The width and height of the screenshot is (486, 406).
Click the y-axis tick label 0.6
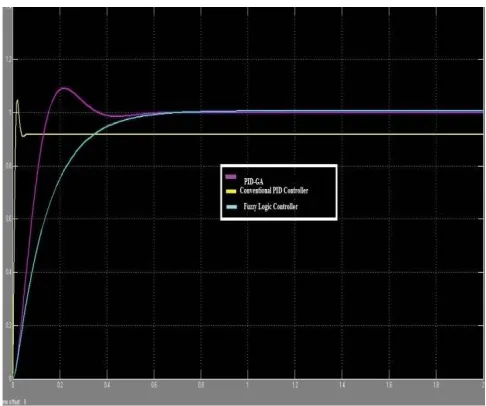pyautogui.click(x=8, y=219)
